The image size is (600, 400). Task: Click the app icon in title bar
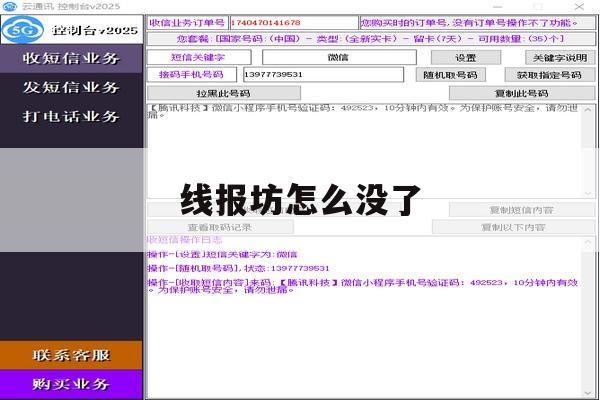click(10, 7)
